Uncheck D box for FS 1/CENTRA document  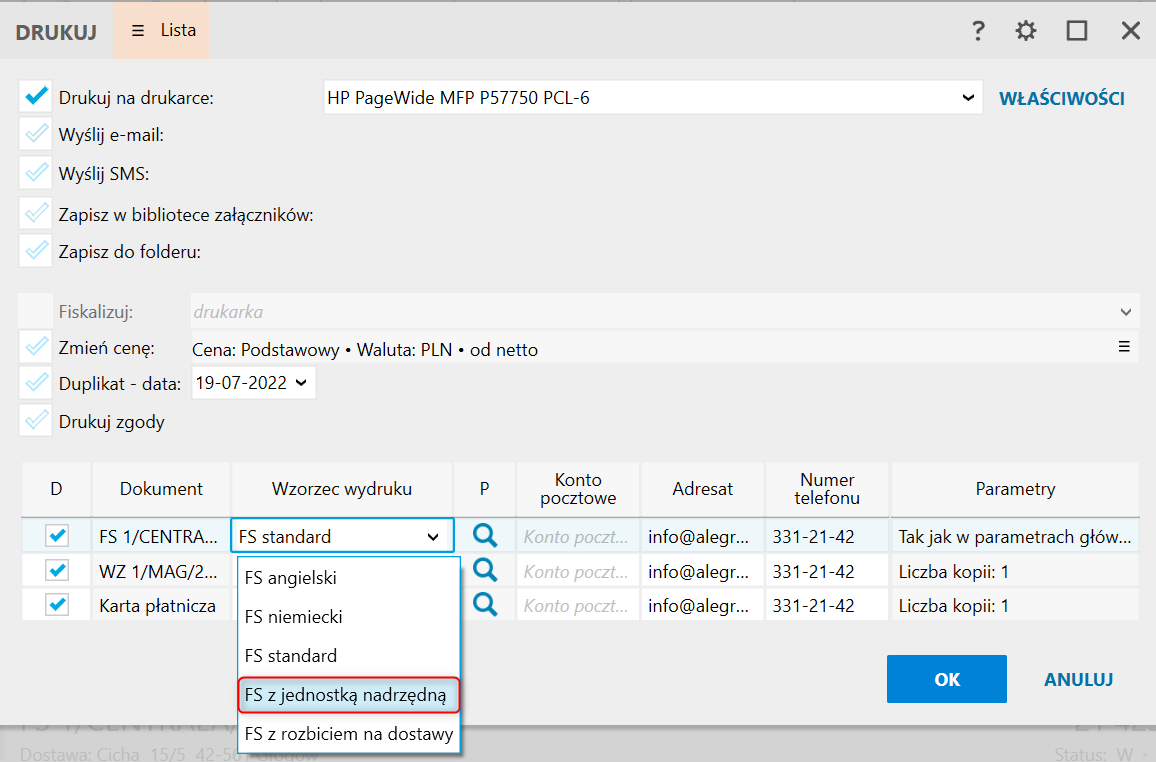click(57, 535)
